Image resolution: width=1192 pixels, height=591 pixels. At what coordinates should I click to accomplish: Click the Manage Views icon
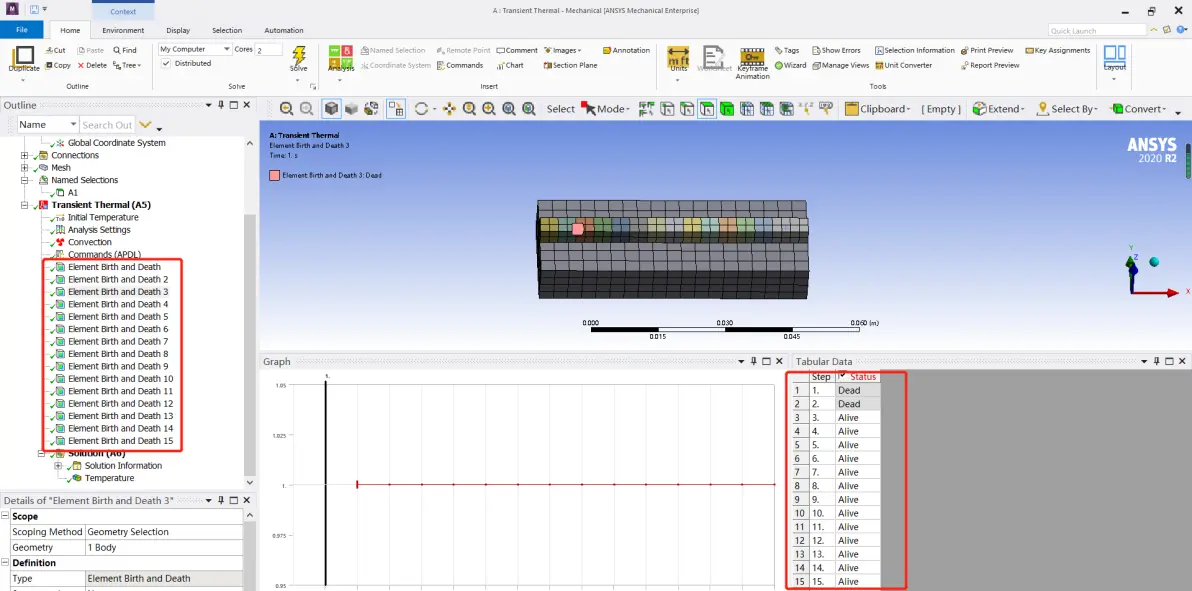pos(816,65)
